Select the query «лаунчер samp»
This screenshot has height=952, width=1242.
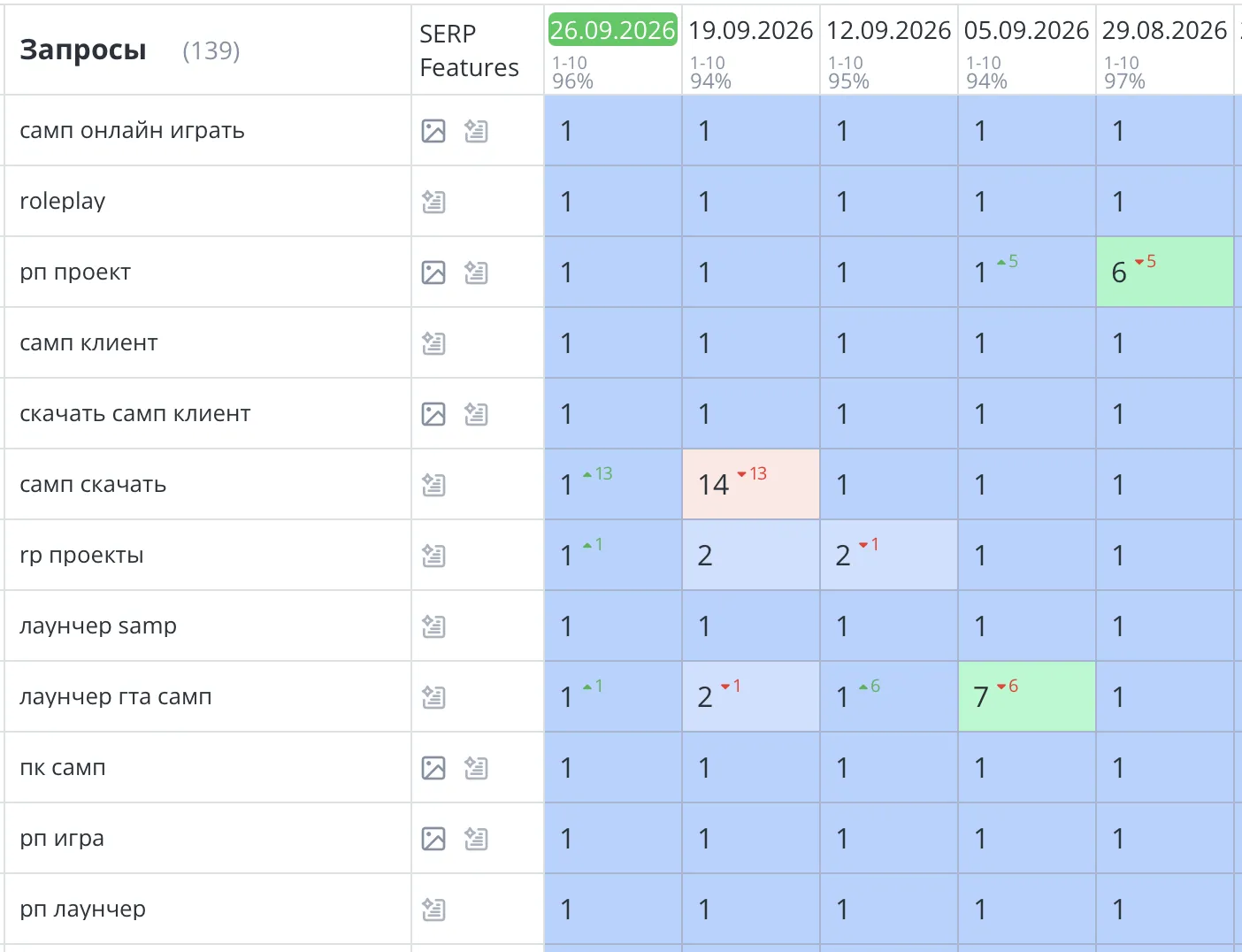[x=98, y=626]
